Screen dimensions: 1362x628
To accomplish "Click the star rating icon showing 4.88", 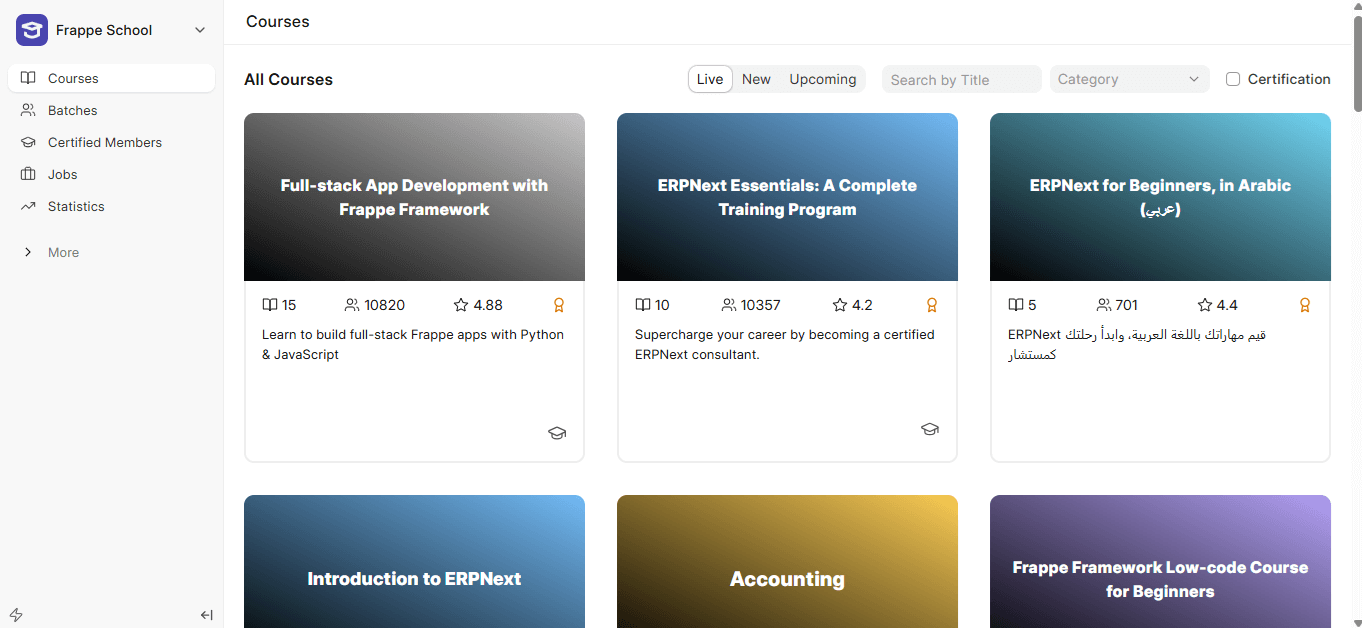I will tap(461, 305).
